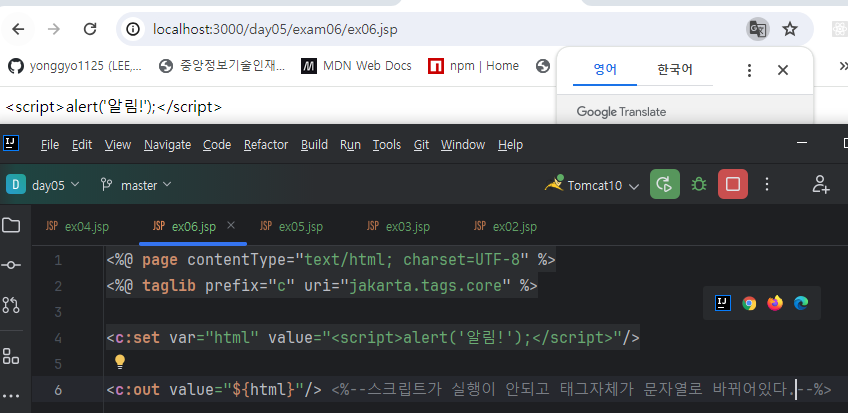Open the npm | Home bookmark

[x=473, y=66]
